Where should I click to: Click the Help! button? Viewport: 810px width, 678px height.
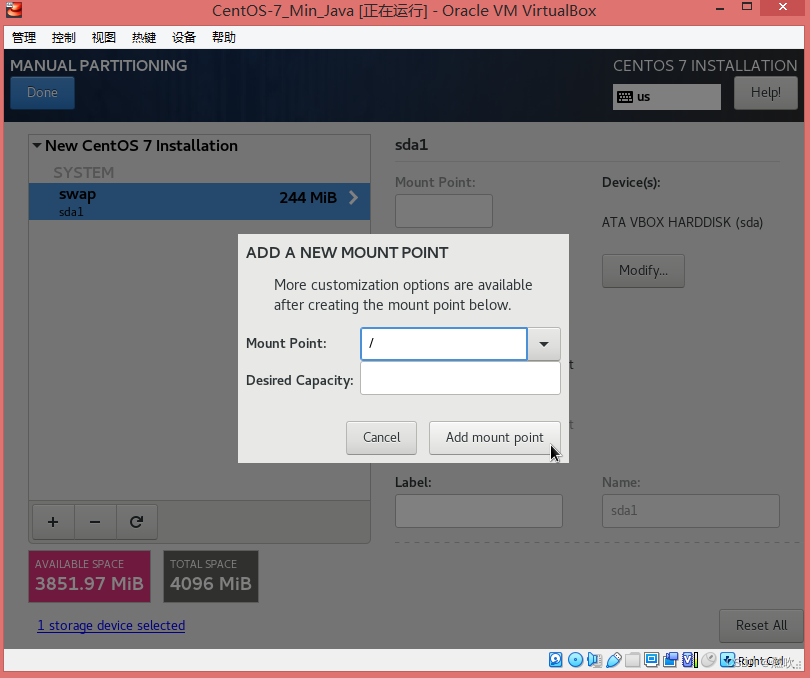click(x=766, y=93)
